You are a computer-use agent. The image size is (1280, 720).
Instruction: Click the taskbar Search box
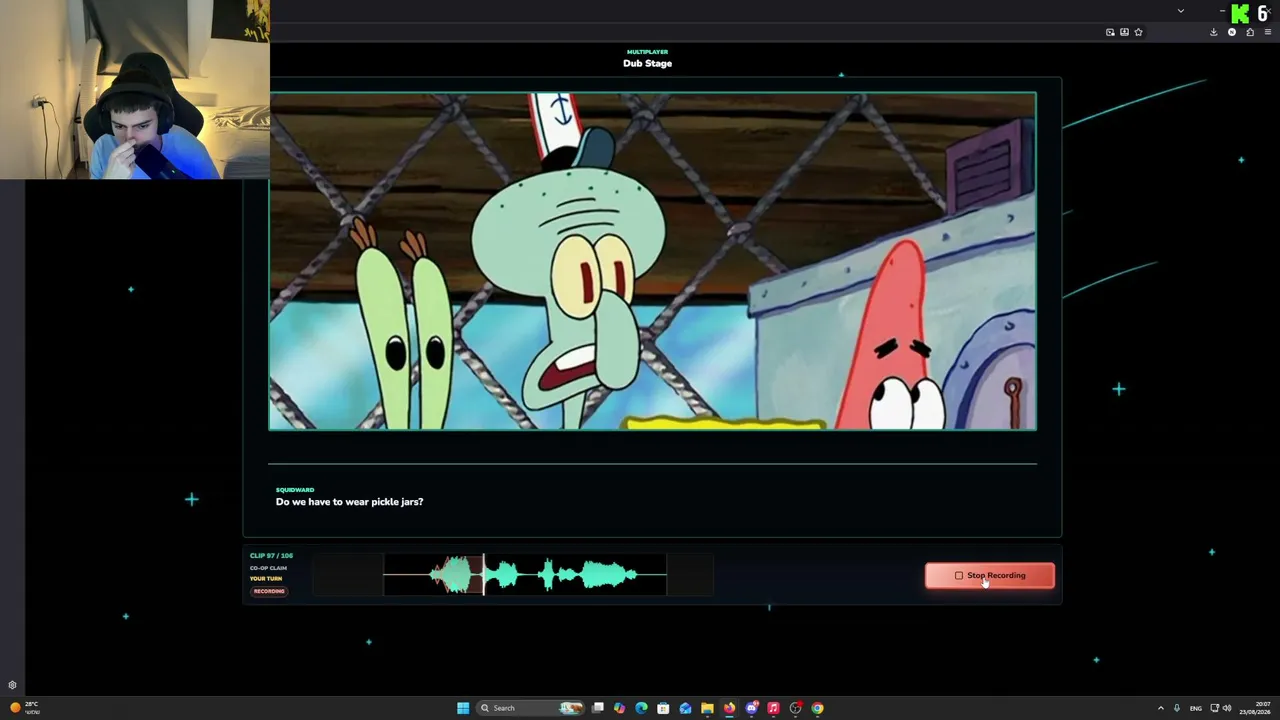pos(531,708)
